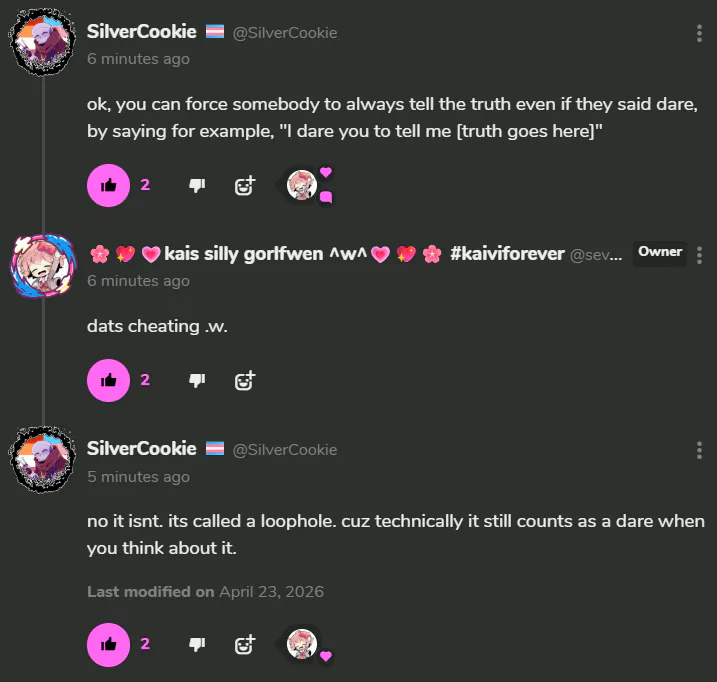The width and height of the screenshot is (717, 682).
Task: Like the loophole comment by SilverCookie
Action: click(109, 644)
